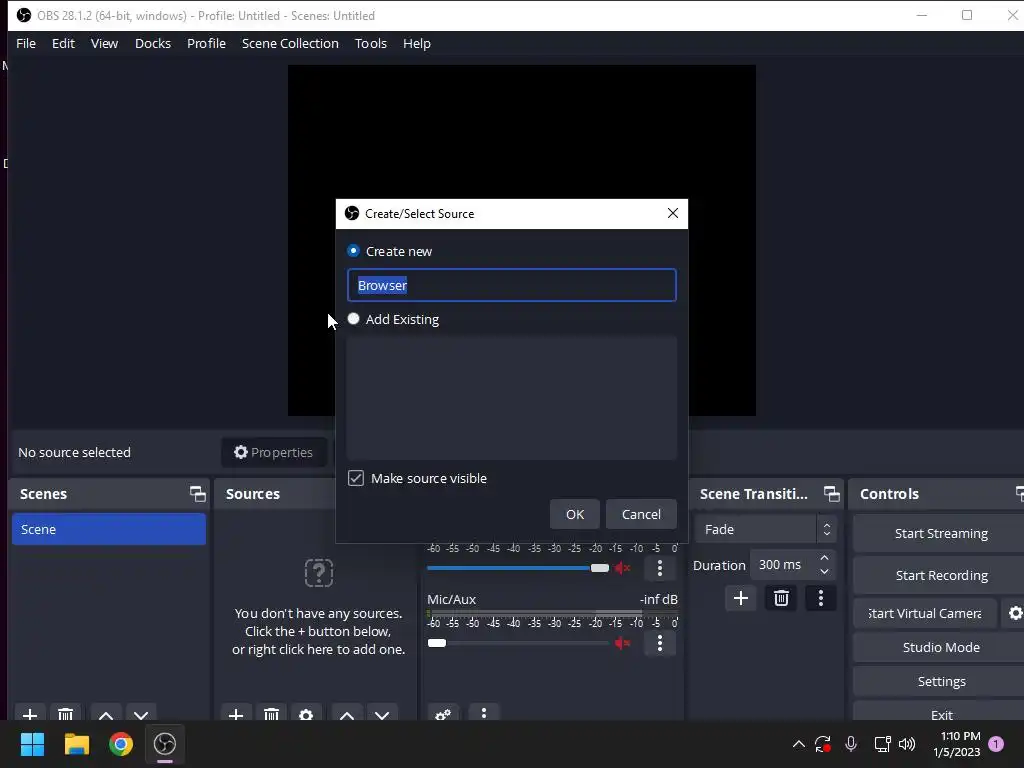Toggle mute on the Mic/Aux channel
The height and width of the screenshot is (768, 1024).
pos(622,643)
